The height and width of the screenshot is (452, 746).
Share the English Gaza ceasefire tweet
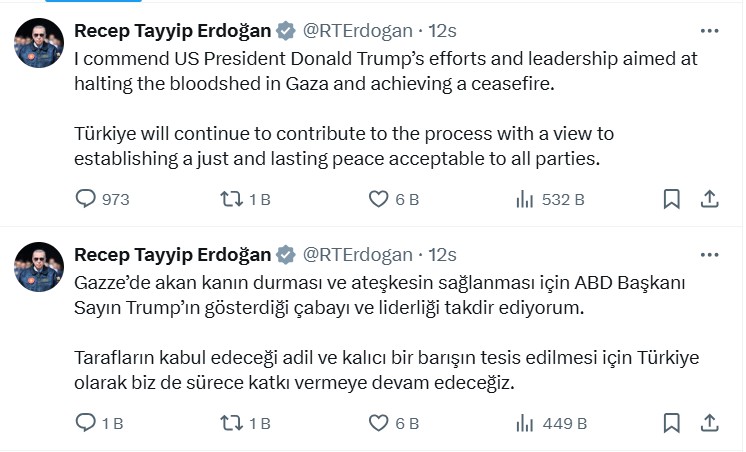(708, 199)
